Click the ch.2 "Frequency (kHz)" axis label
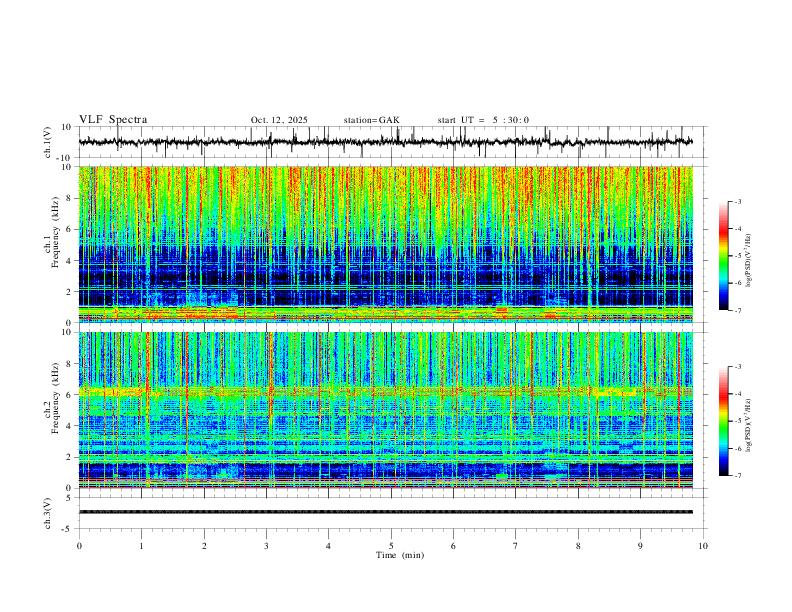This screenshot has width=792, height=612. (x=55, y=398)
